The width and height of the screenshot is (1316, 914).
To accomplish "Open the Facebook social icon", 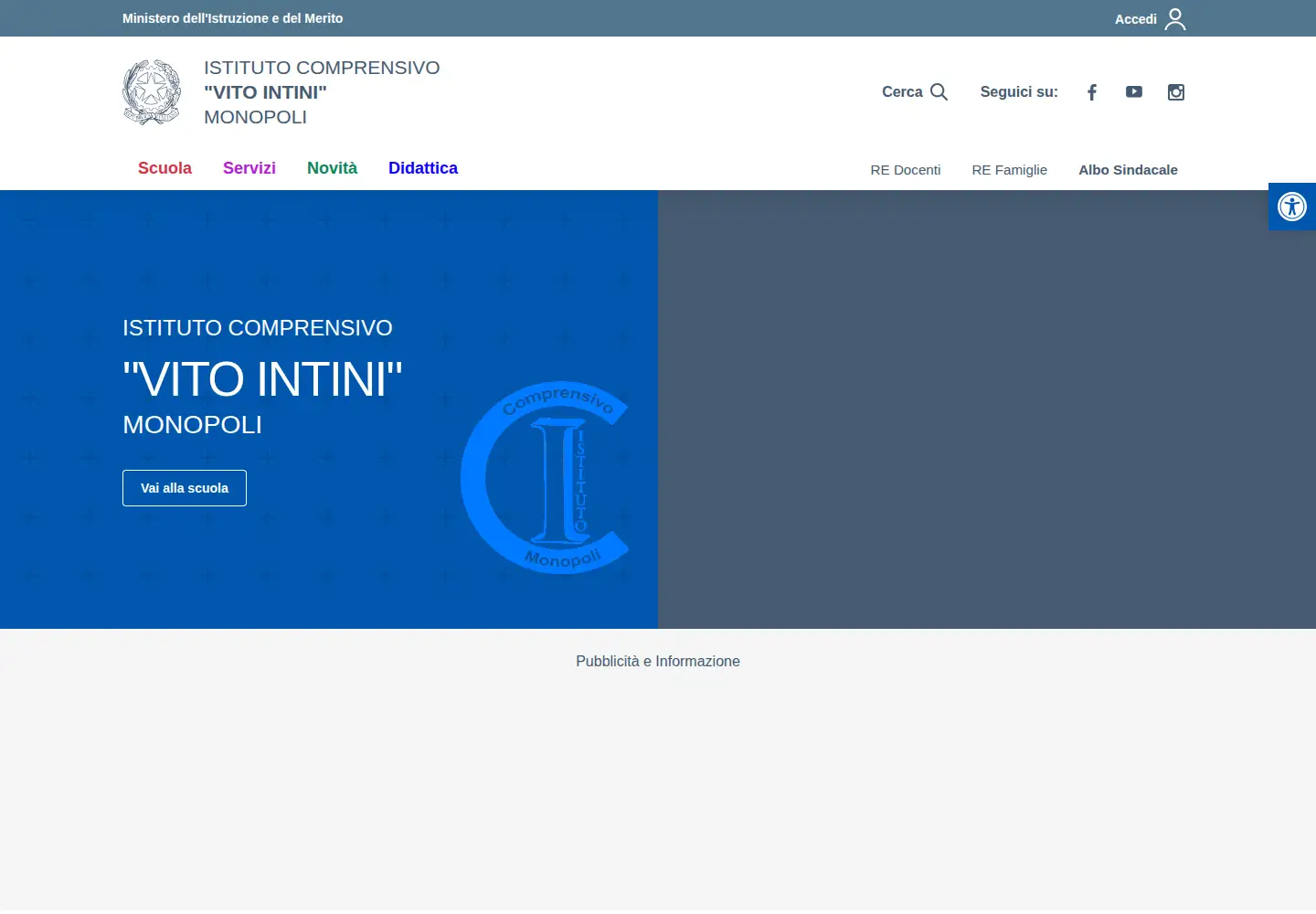I will (x=1092, y=92).
